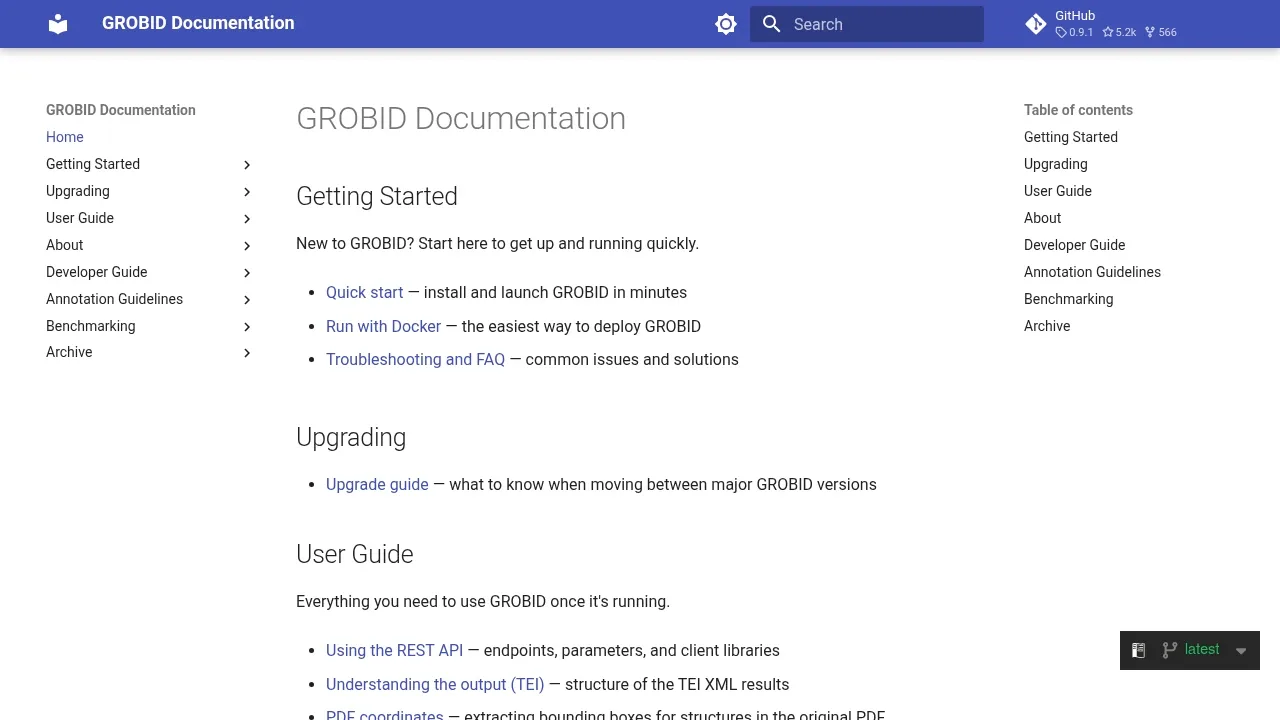Open Annotation Guidelines label in left navigation

114,299
